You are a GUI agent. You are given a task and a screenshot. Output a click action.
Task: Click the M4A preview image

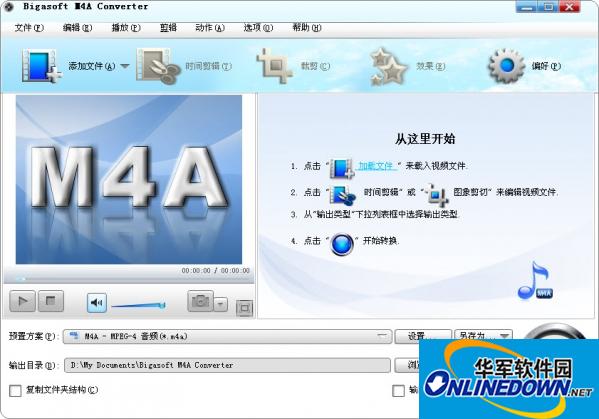coord(129,179)
